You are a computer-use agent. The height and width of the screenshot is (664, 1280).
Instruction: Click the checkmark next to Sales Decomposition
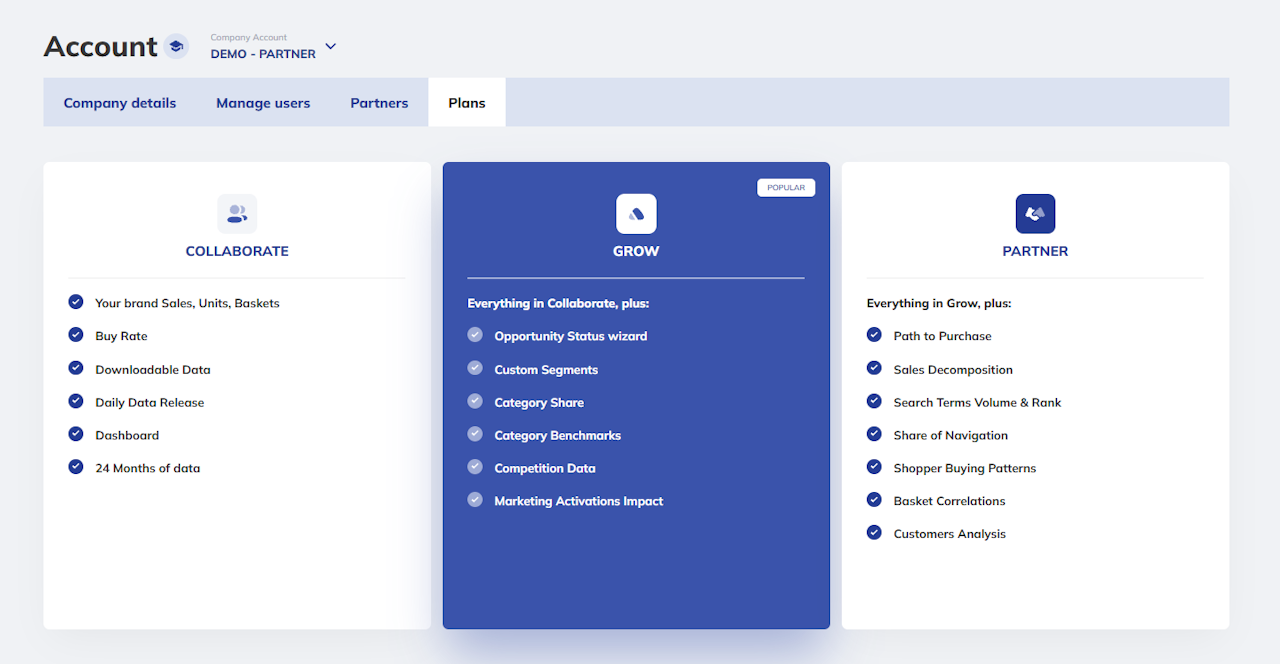coord(874,368)
